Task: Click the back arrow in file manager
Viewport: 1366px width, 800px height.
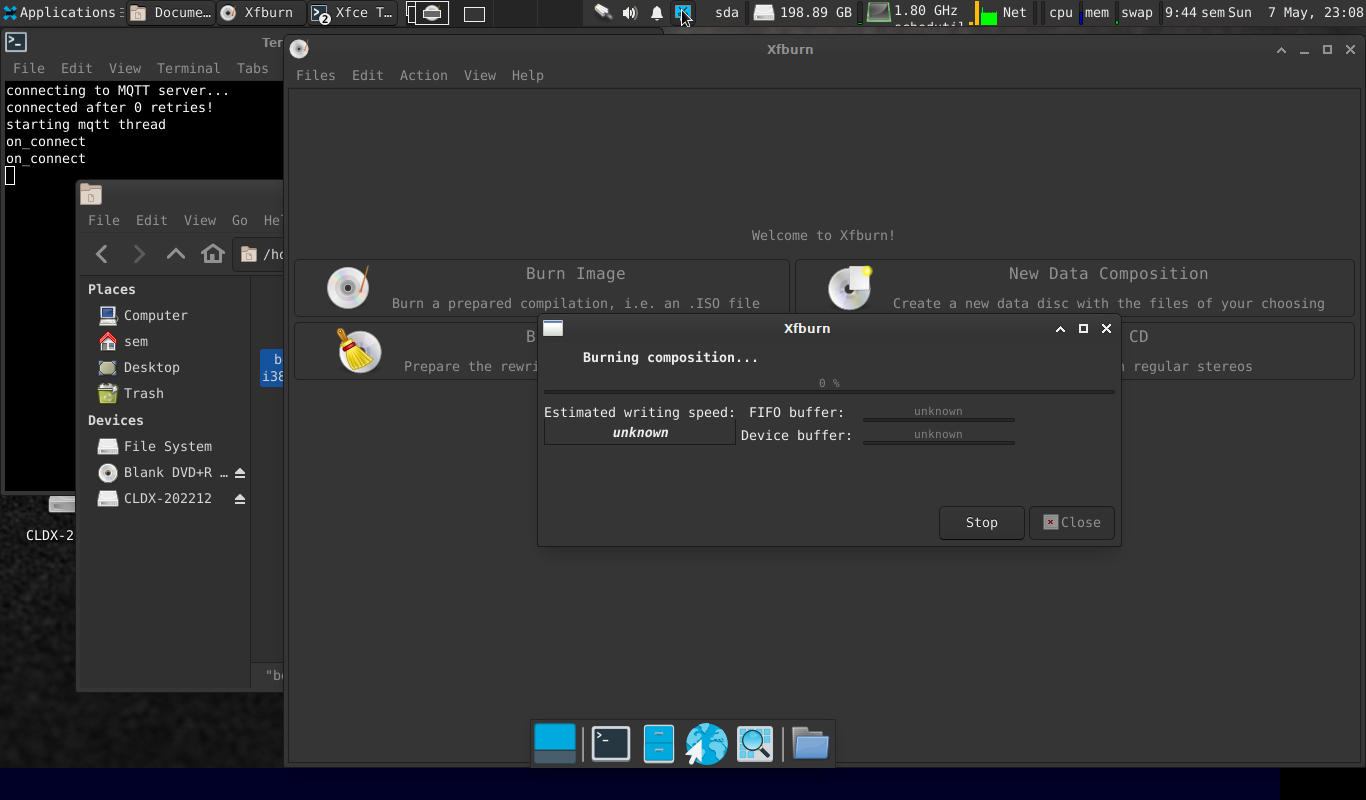Action: [102, 254]
